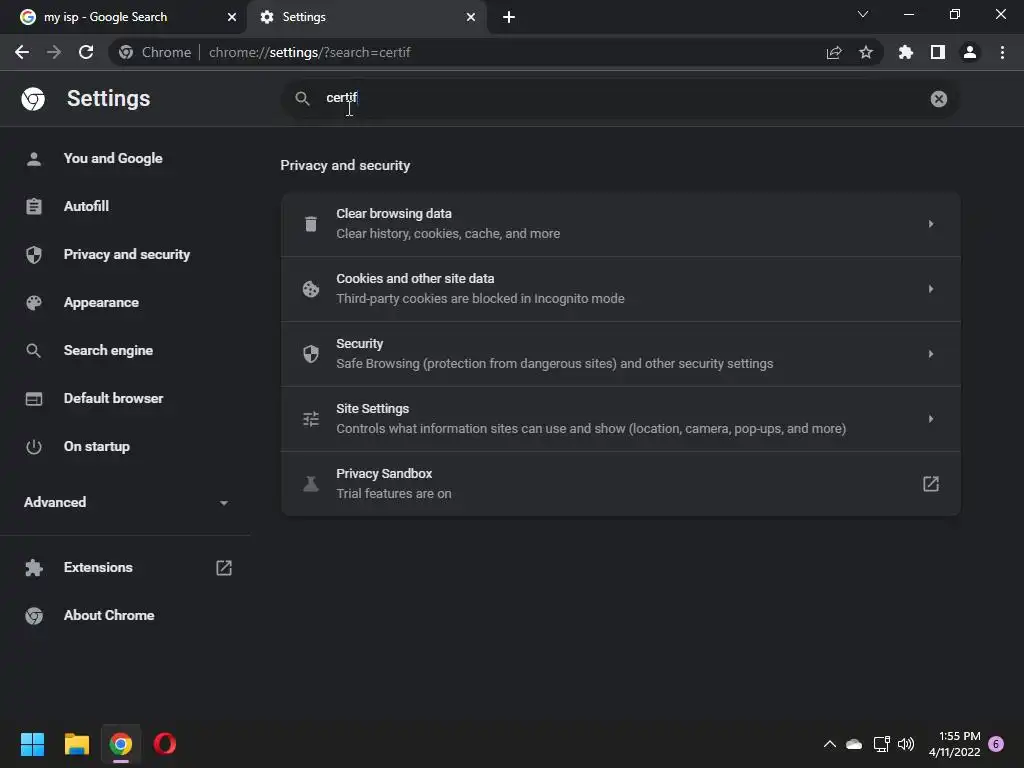Open network status tray icon
The image size is (1024, 768).
(x=882, y=744)
